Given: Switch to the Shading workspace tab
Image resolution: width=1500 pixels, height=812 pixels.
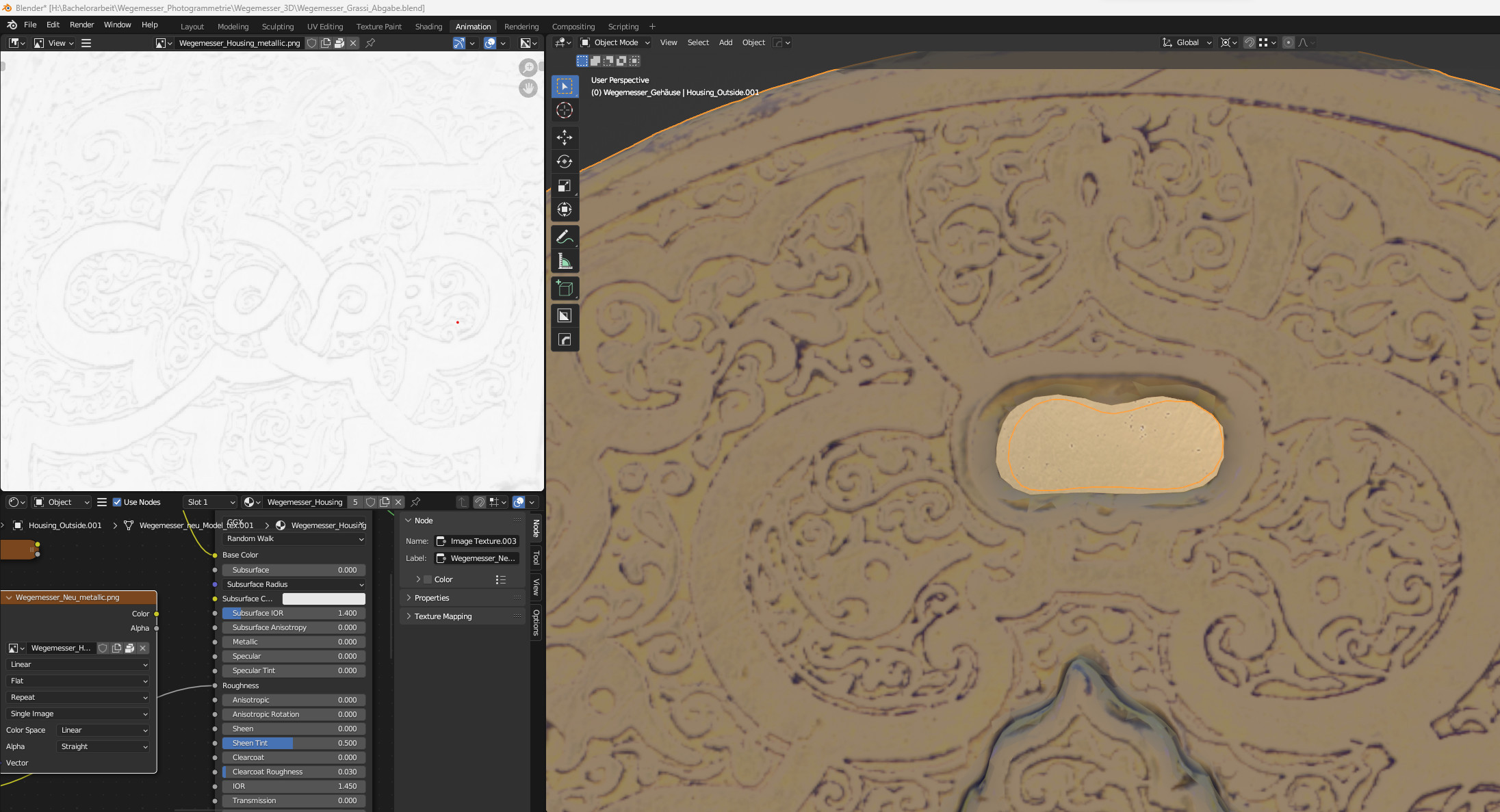Looking at the screenshot, I should (x=428, y=27).
